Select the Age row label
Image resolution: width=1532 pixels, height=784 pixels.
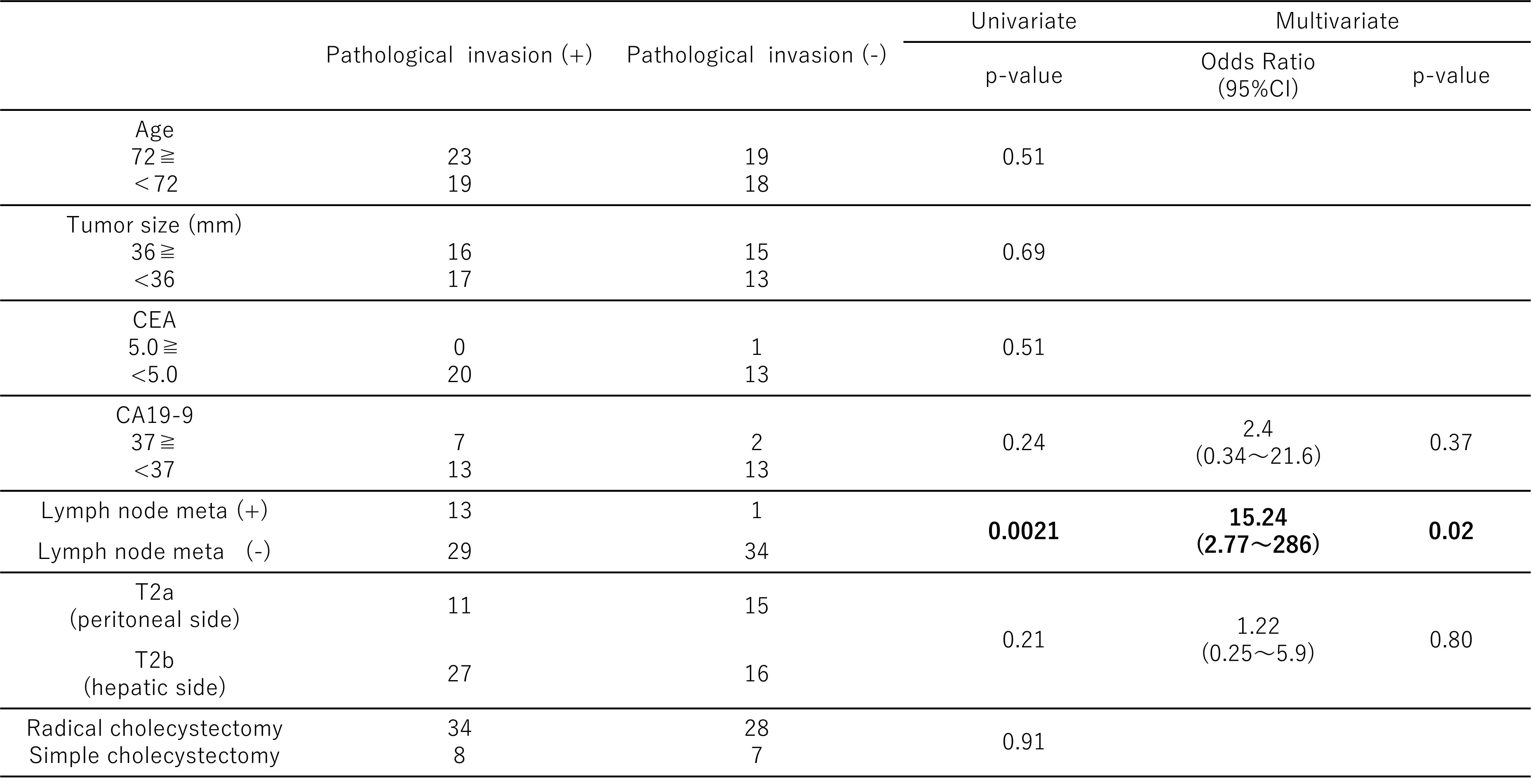click(154, 129)
